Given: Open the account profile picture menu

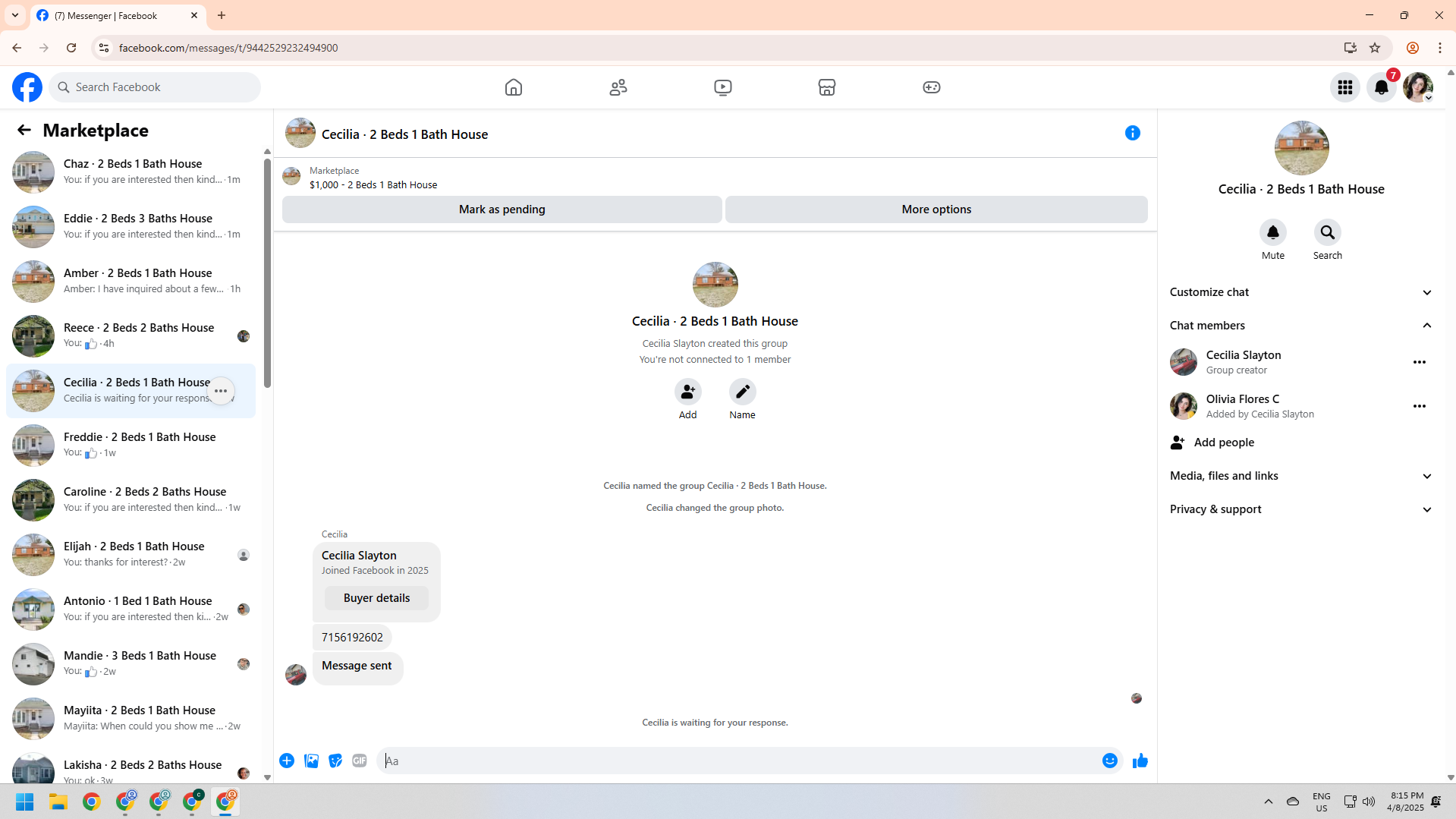Looking at the screenshot, I should [1418, 87].
